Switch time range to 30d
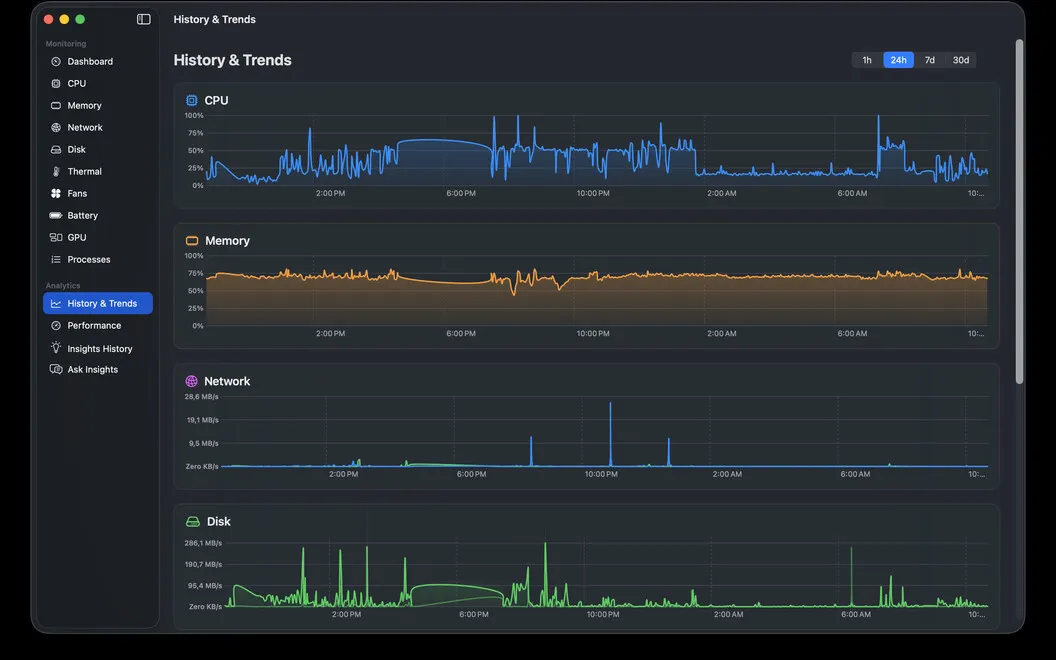The width and height of the screenshot is (1056, 660). tap(960, 60)
